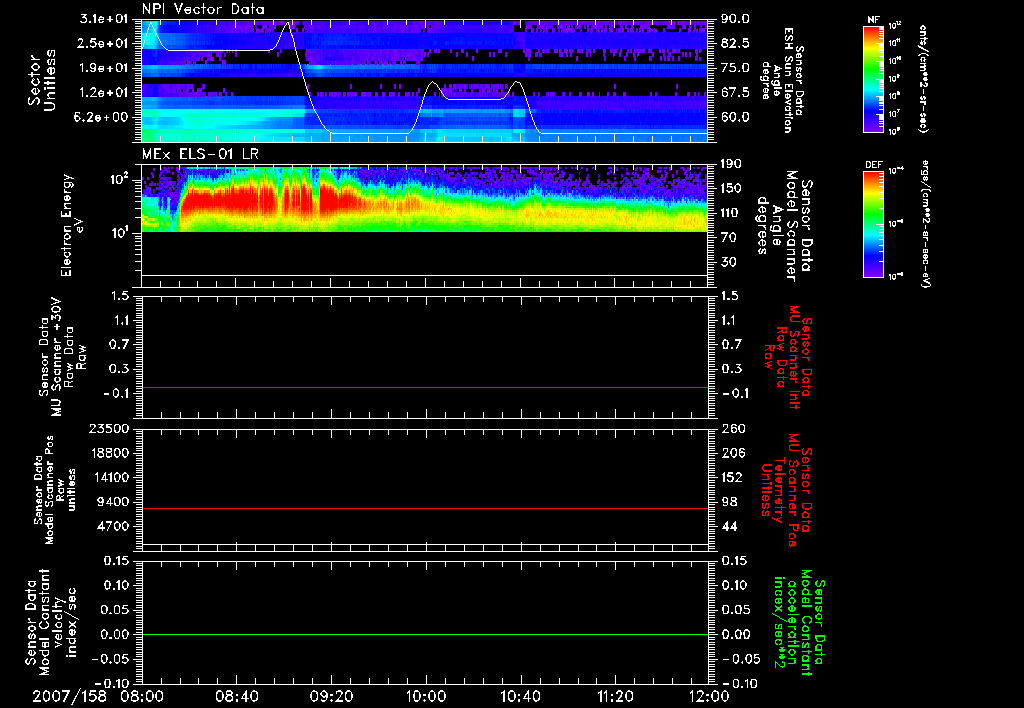The width and height of the screenshot is (1024, 708).
Task: Click the "70" scanner angle tick
Action: click(x=728, y=238)
